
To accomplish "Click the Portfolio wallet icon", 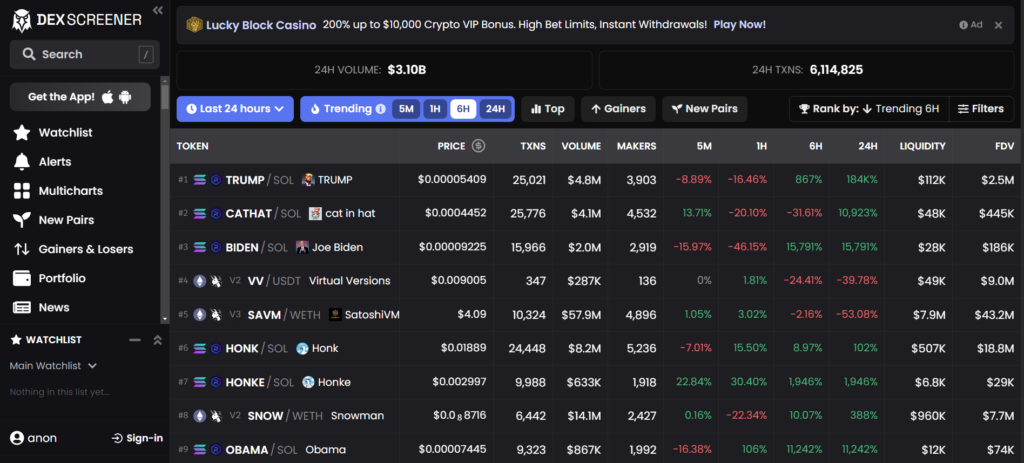I will [22, 278].
